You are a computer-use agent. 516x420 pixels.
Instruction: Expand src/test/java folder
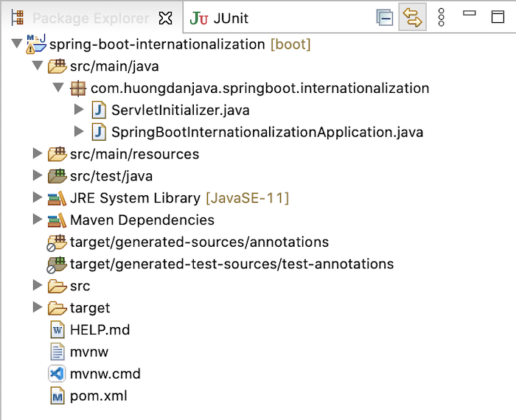[37, 175]
